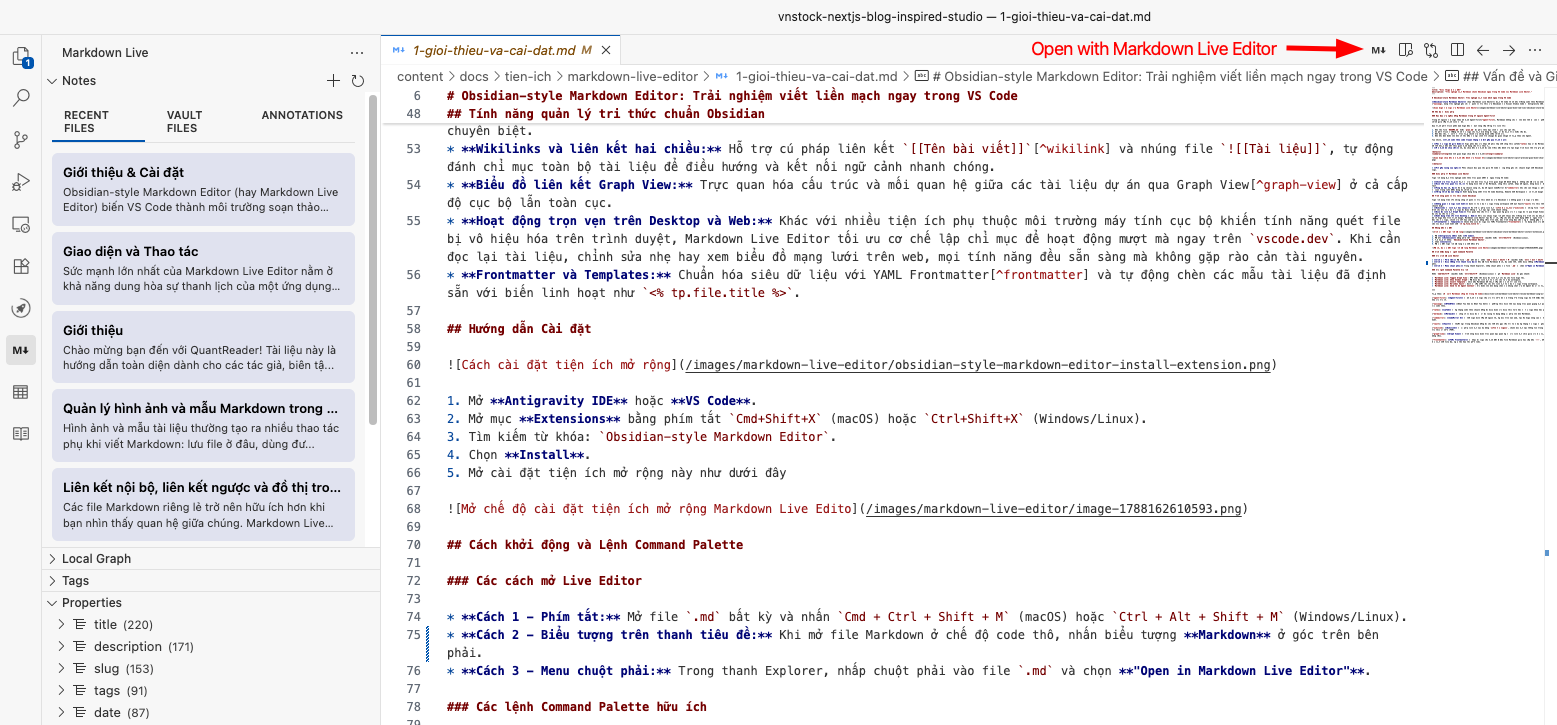Navigate back with left arrow
This screenshot has height=725, width=1557.
1483,49
